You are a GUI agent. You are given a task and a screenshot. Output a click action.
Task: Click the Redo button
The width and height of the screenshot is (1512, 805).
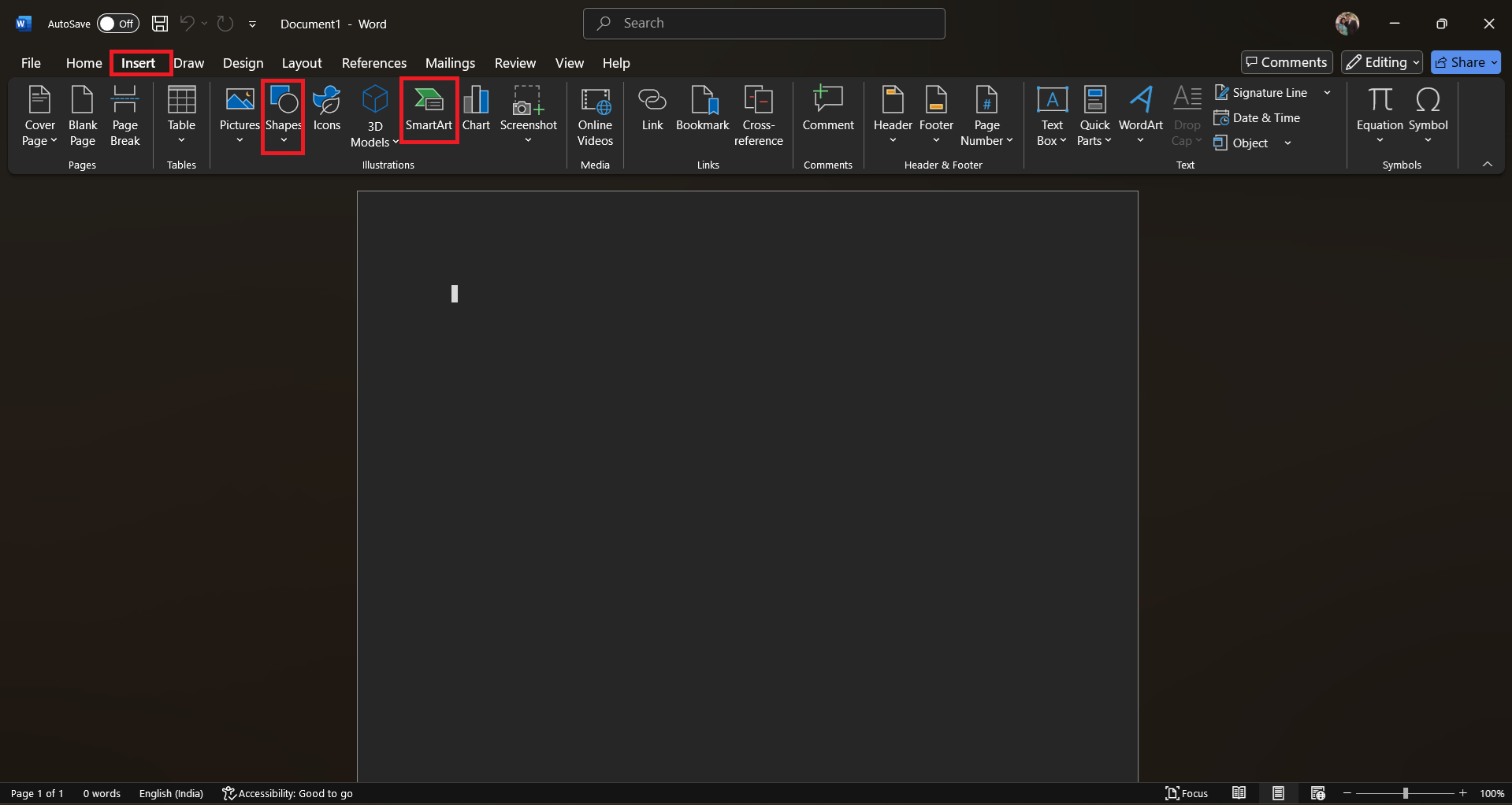click(225, 24)
